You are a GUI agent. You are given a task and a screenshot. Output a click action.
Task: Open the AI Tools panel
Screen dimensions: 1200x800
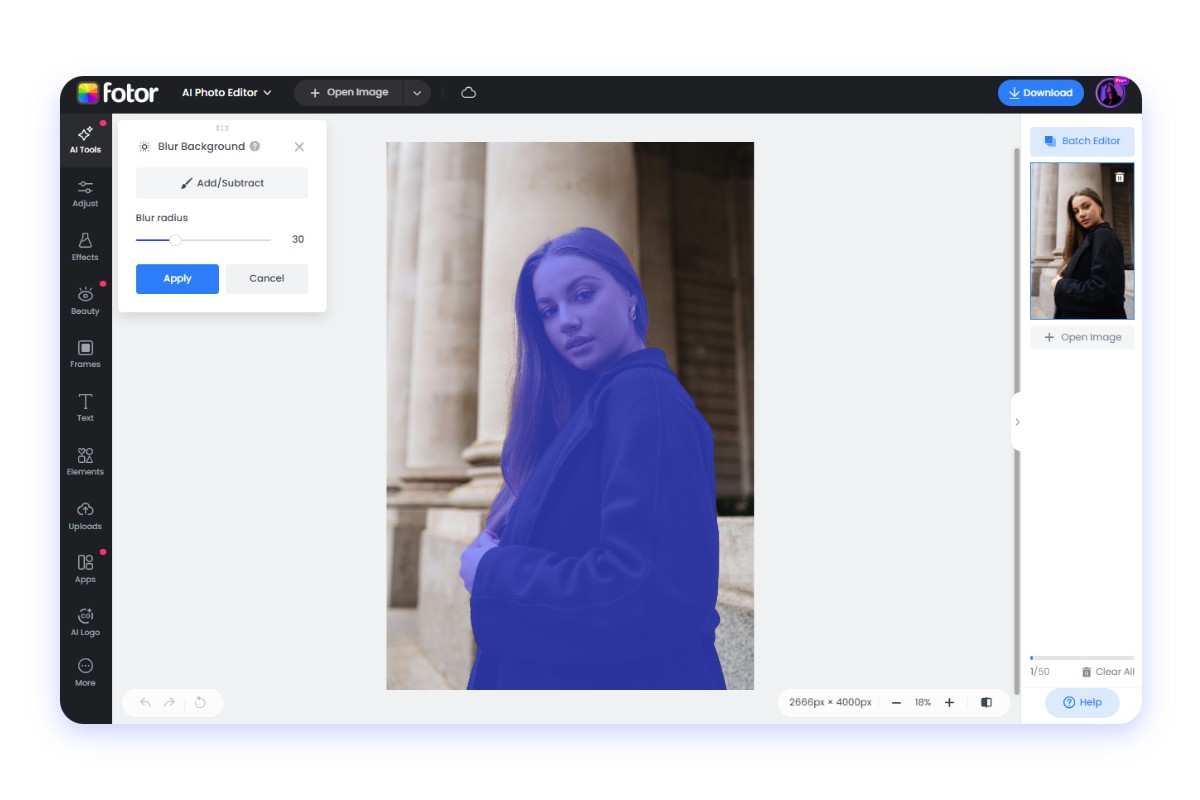click(85, 140)
